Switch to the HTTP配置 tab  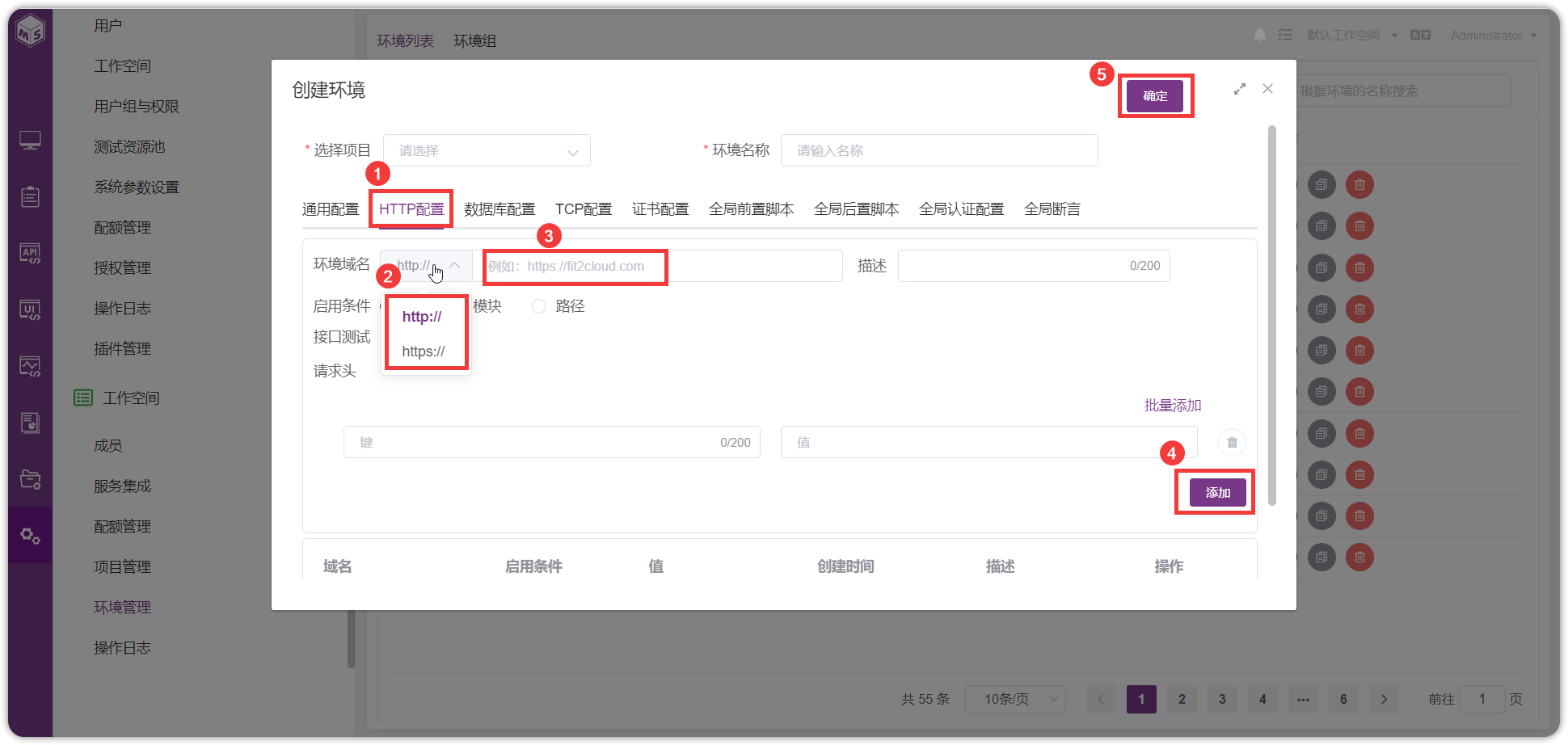click(x=411, y=209)
